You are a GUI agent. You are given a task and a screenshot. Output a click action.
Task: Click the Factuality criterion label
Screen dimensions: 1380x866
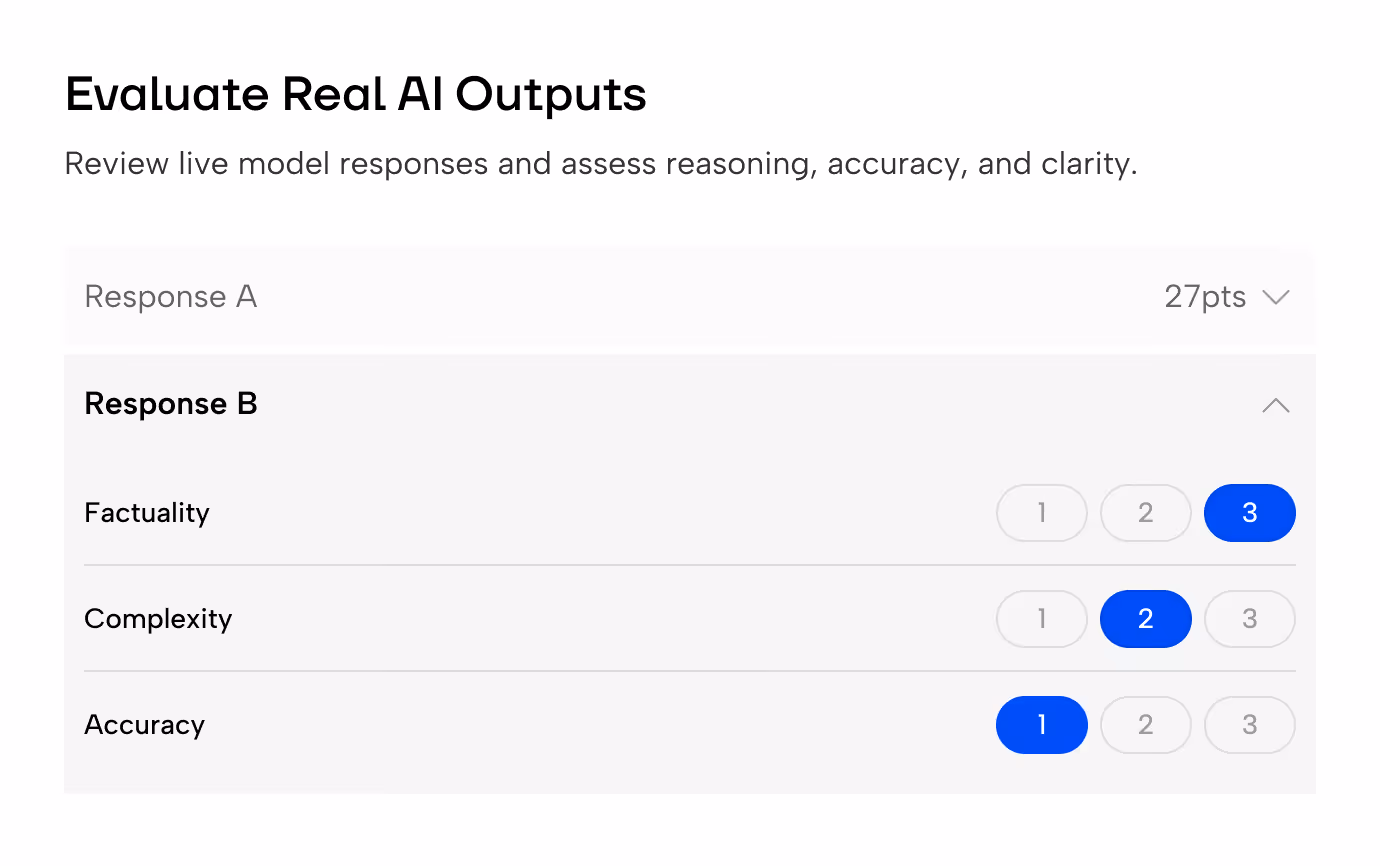click(147, 513)
